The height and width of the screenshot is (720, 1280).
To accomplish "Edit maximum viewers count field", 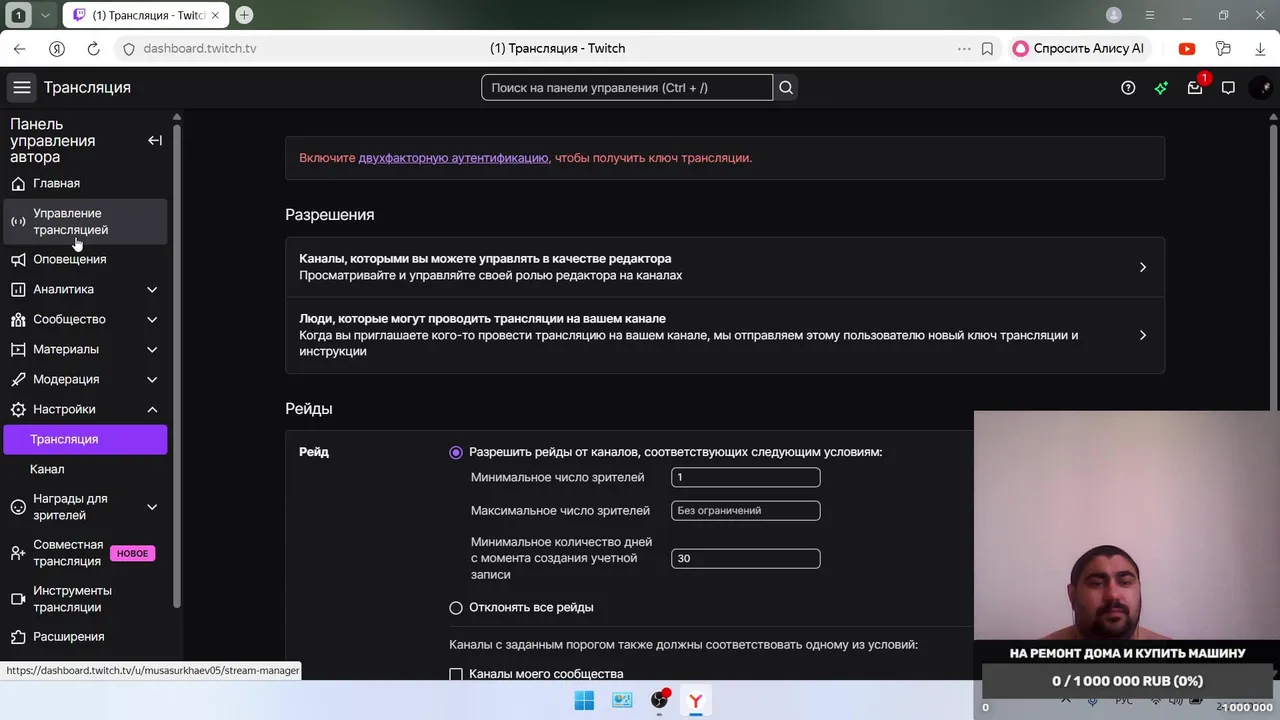I will 746,510.
